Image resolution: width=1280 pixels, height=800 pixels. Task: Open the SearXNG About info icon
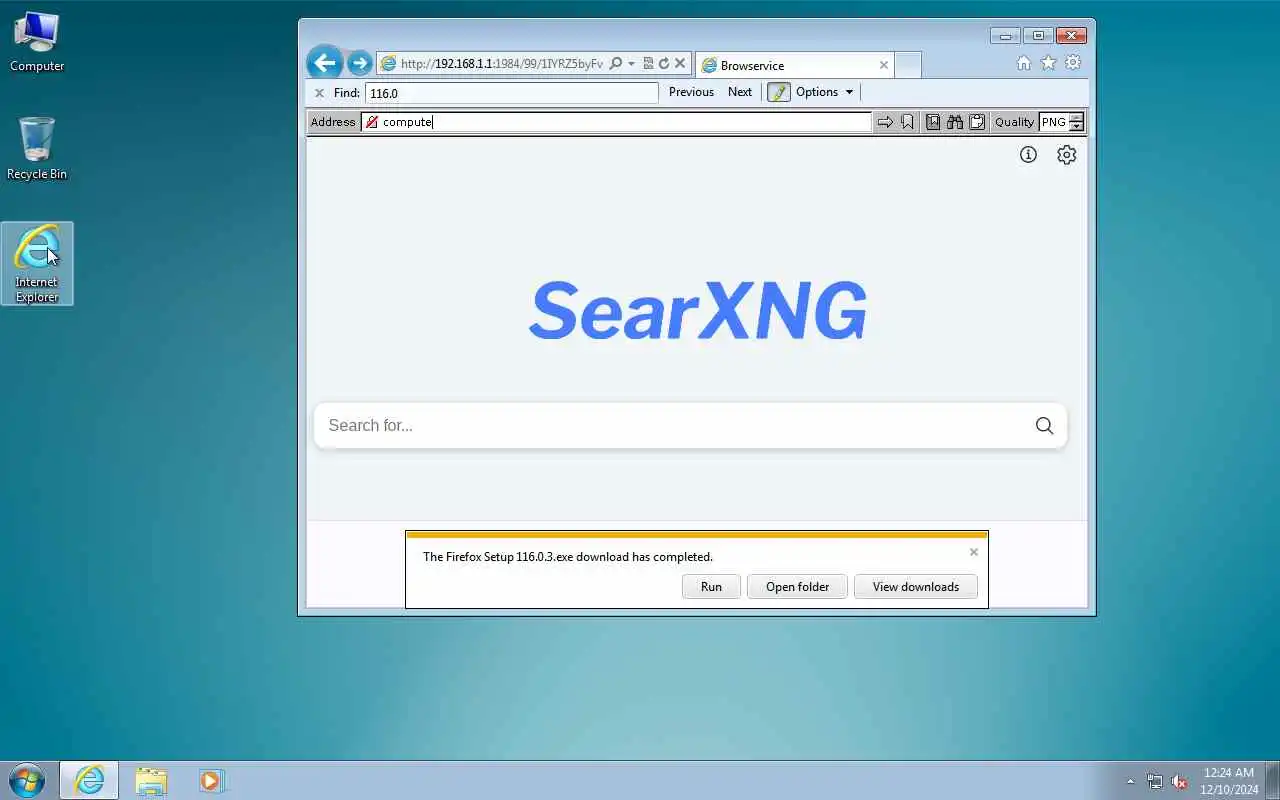tap(1028, 155)
